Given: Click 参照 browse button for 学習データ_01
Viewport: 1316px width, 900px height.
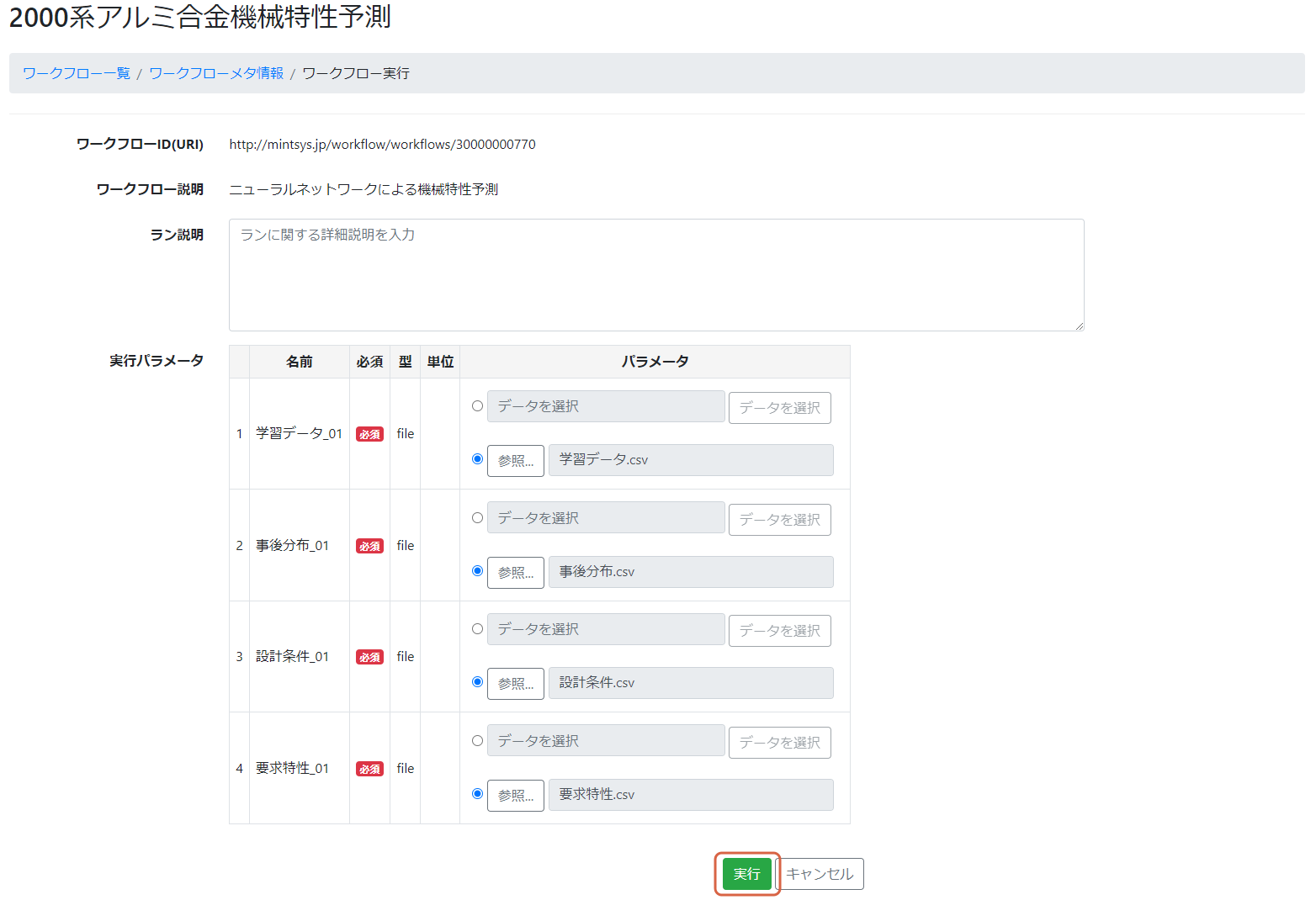Looking at the screenshot, I should [x=516, y=461].
